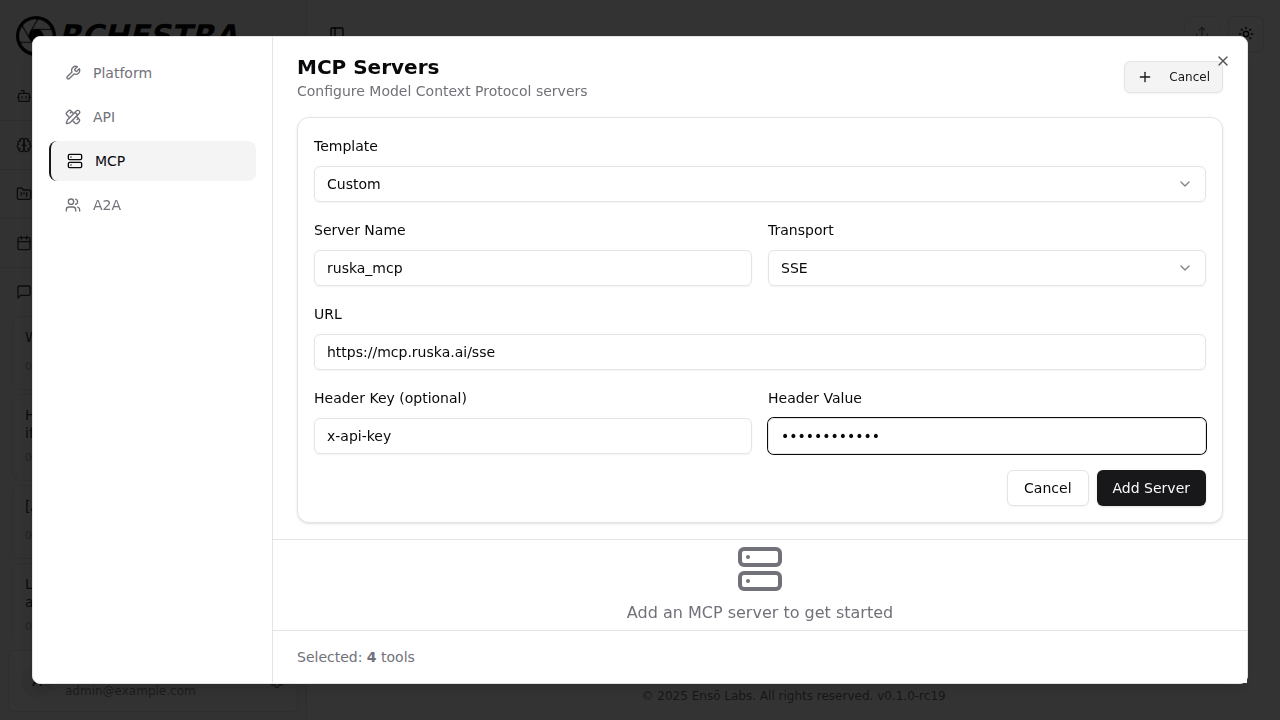Open the Template dropdown showing Custom
The height and width of the screenshot is (720, 1280).
tap(760, 184)
